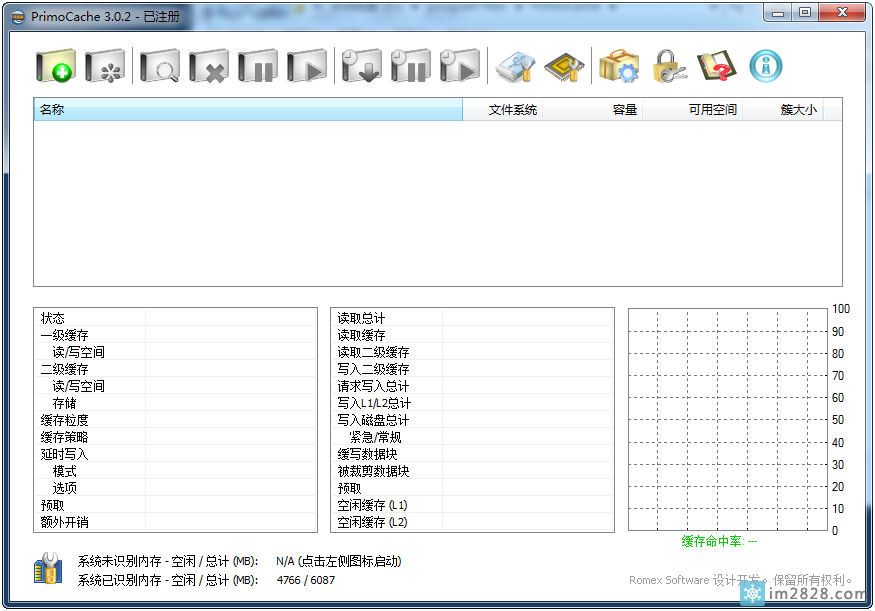Click the padlock and keys license icon

(x=669, y=67)
